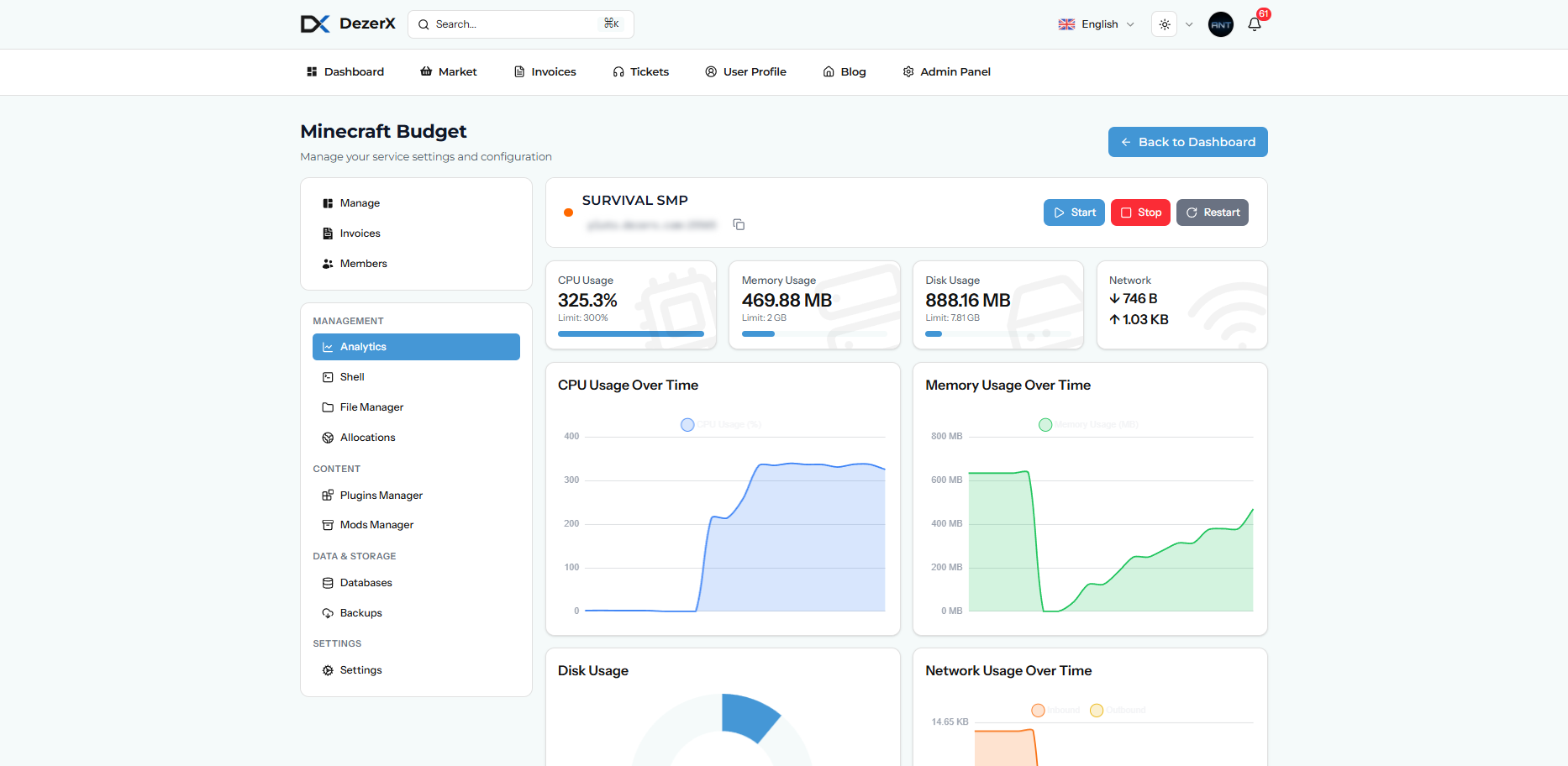Viewport: 1568px width, 766px height.
Task: Click the DezerX logo
Action: (x=348, y=24)
